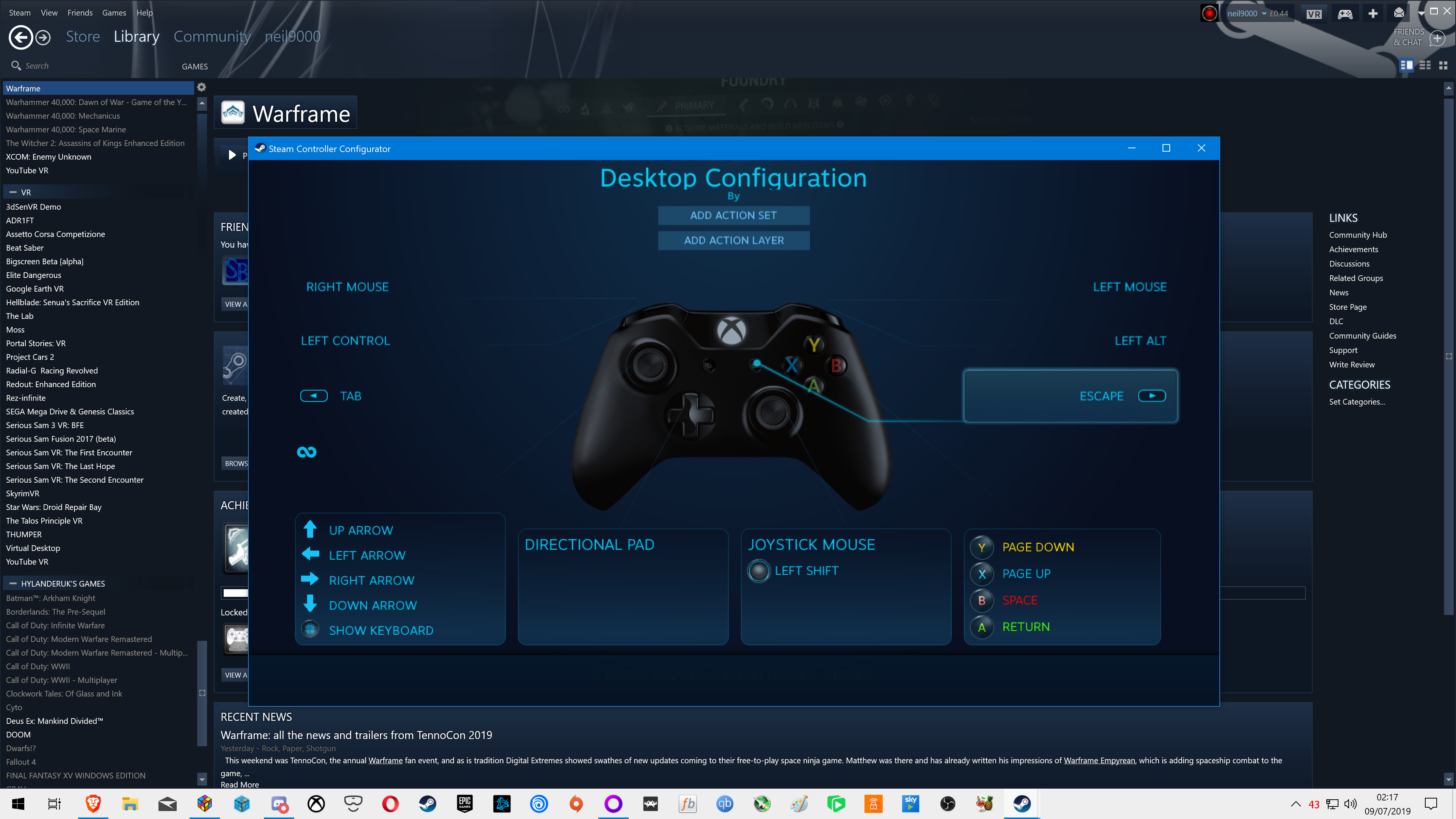Open Windows Start button
The image size is (1456, 819).
[x=18, y=804]
